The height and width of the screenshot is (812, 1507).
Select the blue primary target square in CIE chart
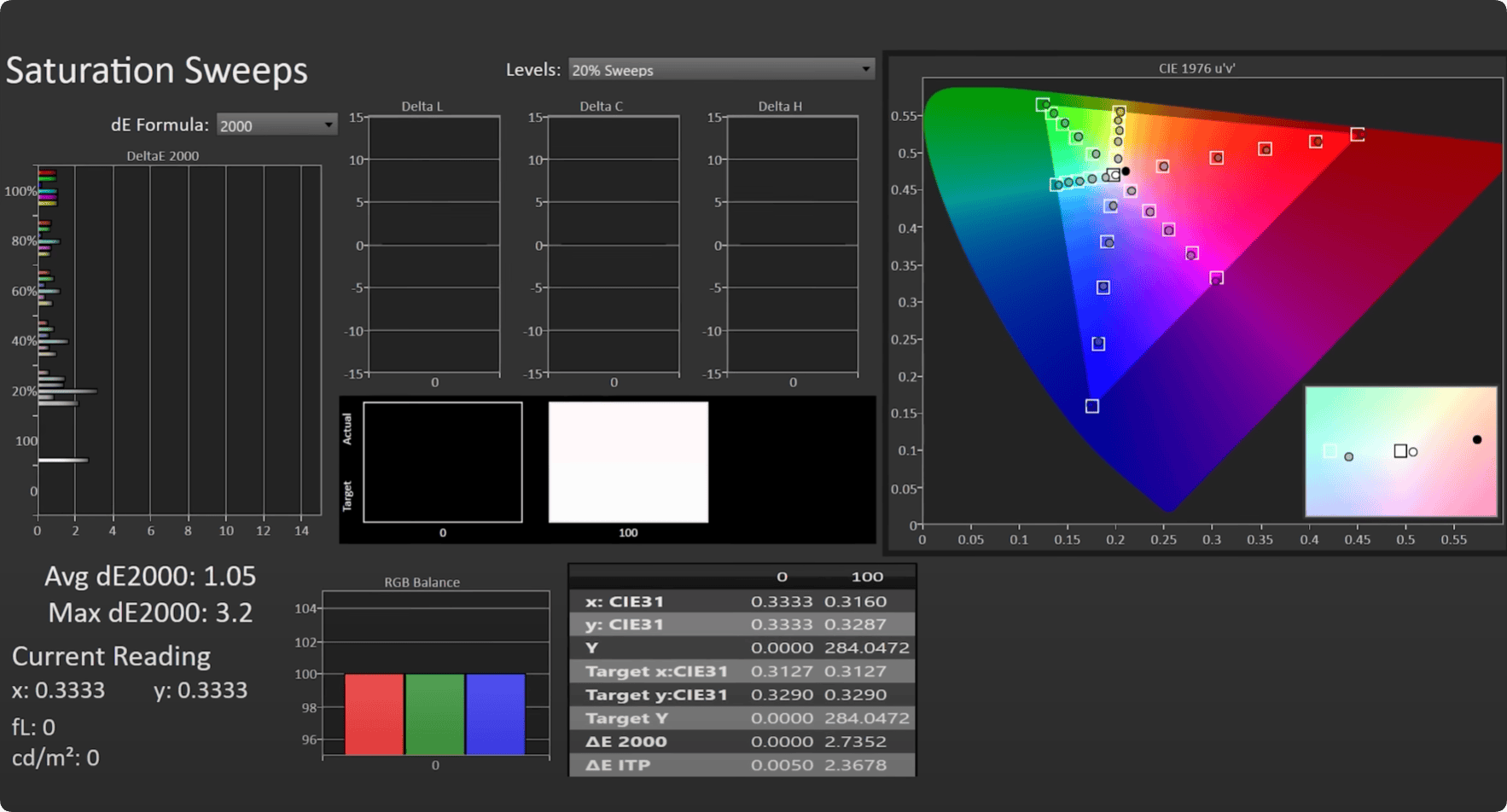click(x=1092, y=406)
